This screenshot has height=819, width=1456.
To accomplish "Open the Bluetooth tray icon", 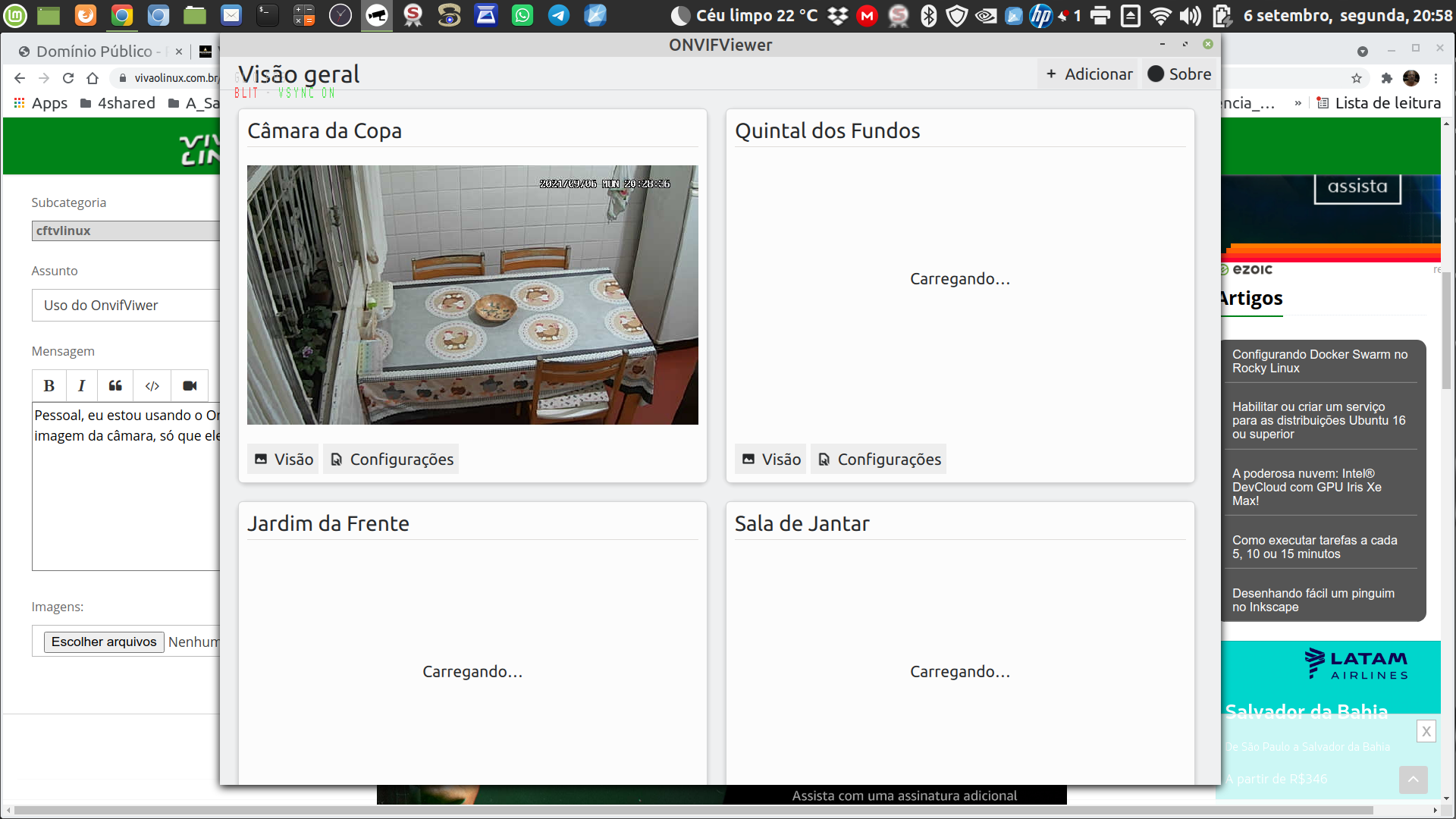I will (x=928, y=15).
